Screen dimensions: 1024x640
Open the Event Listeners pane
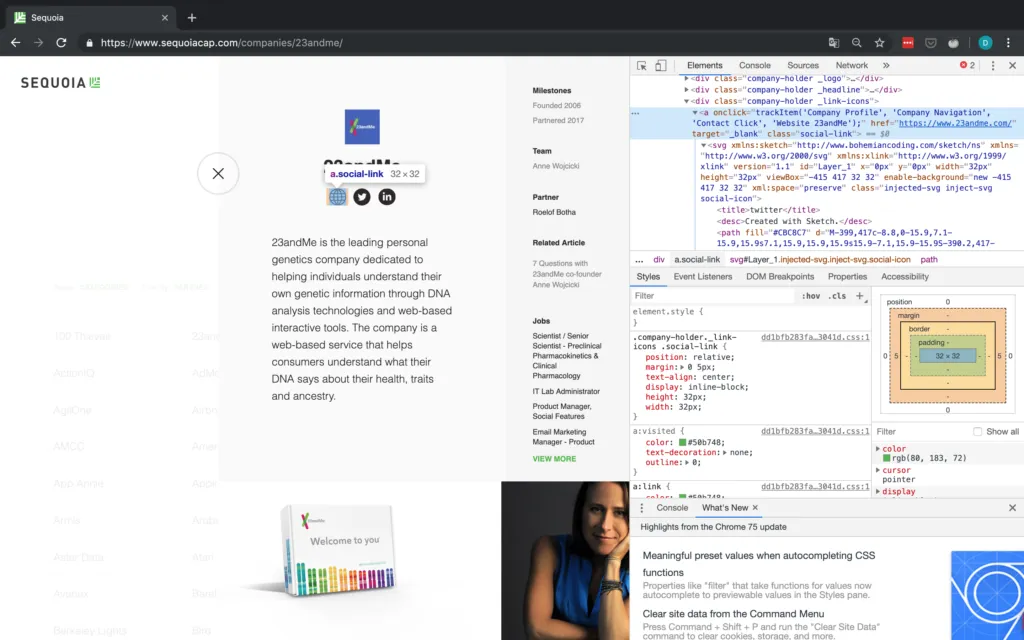[703, 277]
